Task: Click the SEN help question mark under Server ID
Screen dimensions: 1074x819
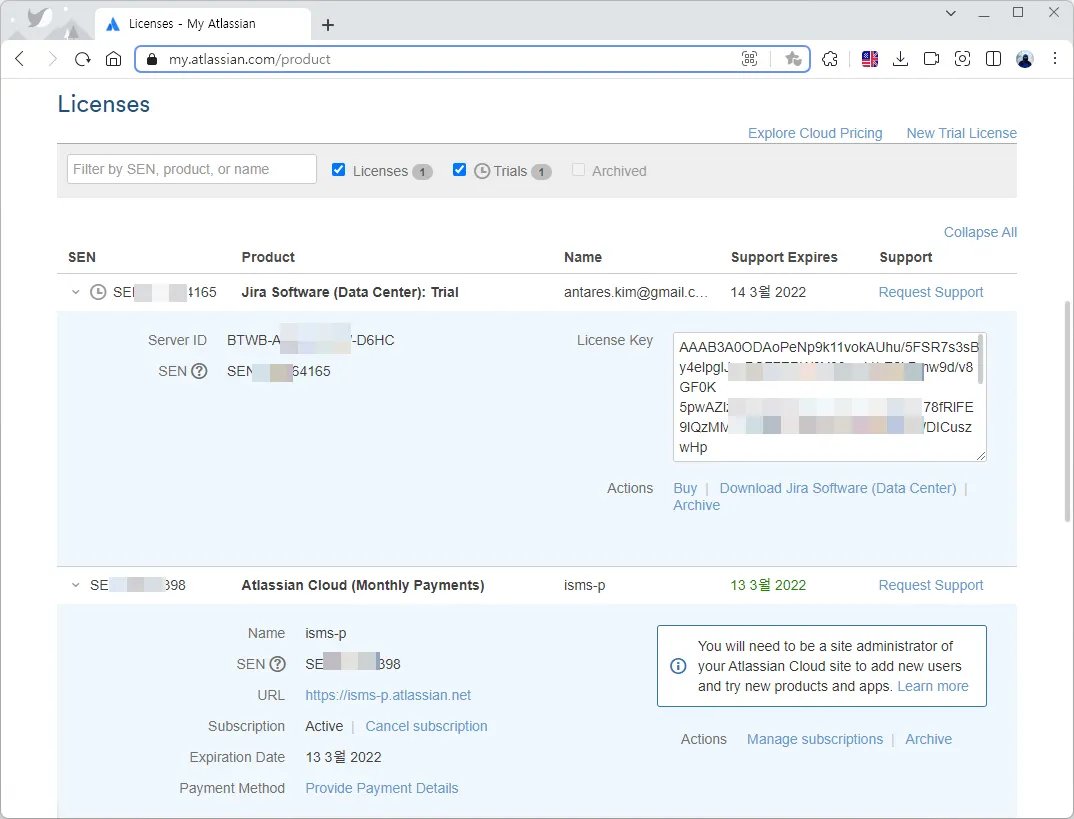Action: tap(199, 371)
